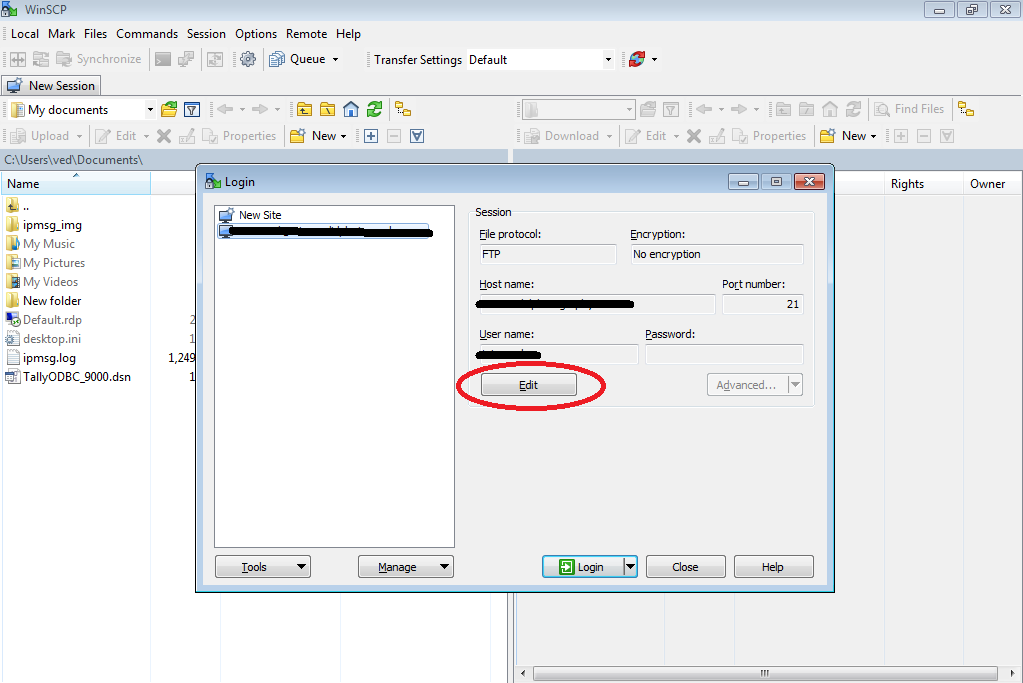1023x683 pixels.
Task: Click remote panel home directory icon
Action: pyautogui.click(x=830, y=110)
